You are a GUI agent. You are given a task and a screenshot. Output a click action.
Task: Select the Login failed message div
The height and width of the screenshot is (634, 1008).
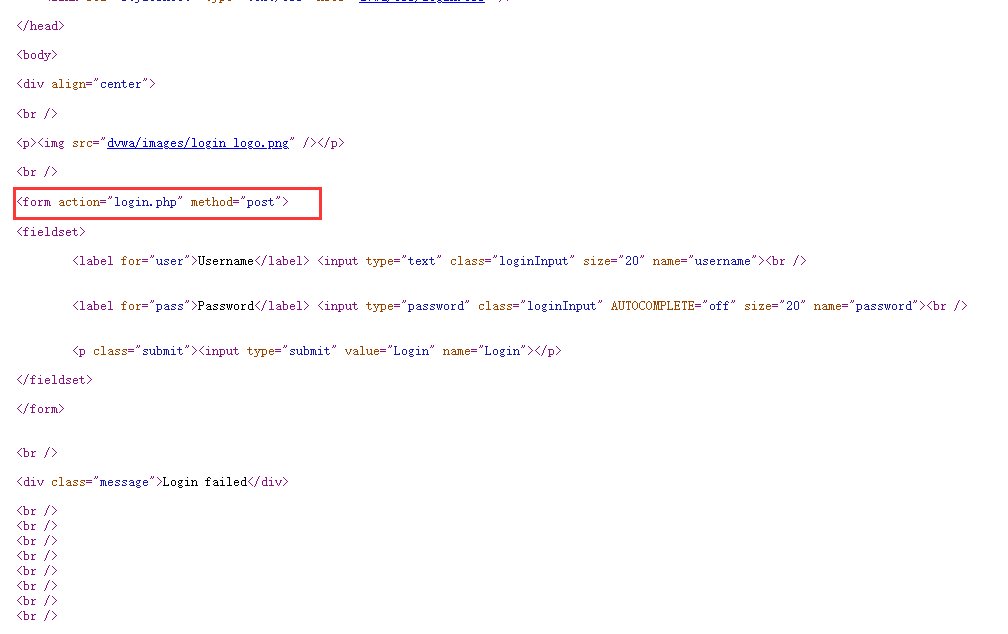point(150,481)
